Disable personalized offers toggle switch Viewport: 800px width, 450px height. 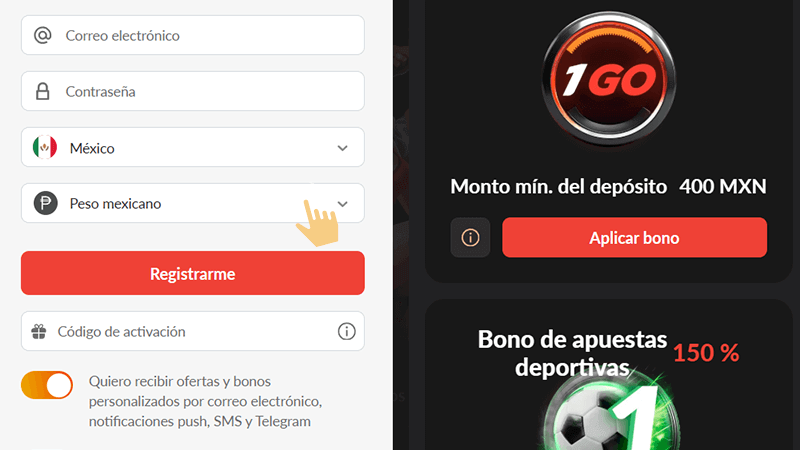[47, 385]
